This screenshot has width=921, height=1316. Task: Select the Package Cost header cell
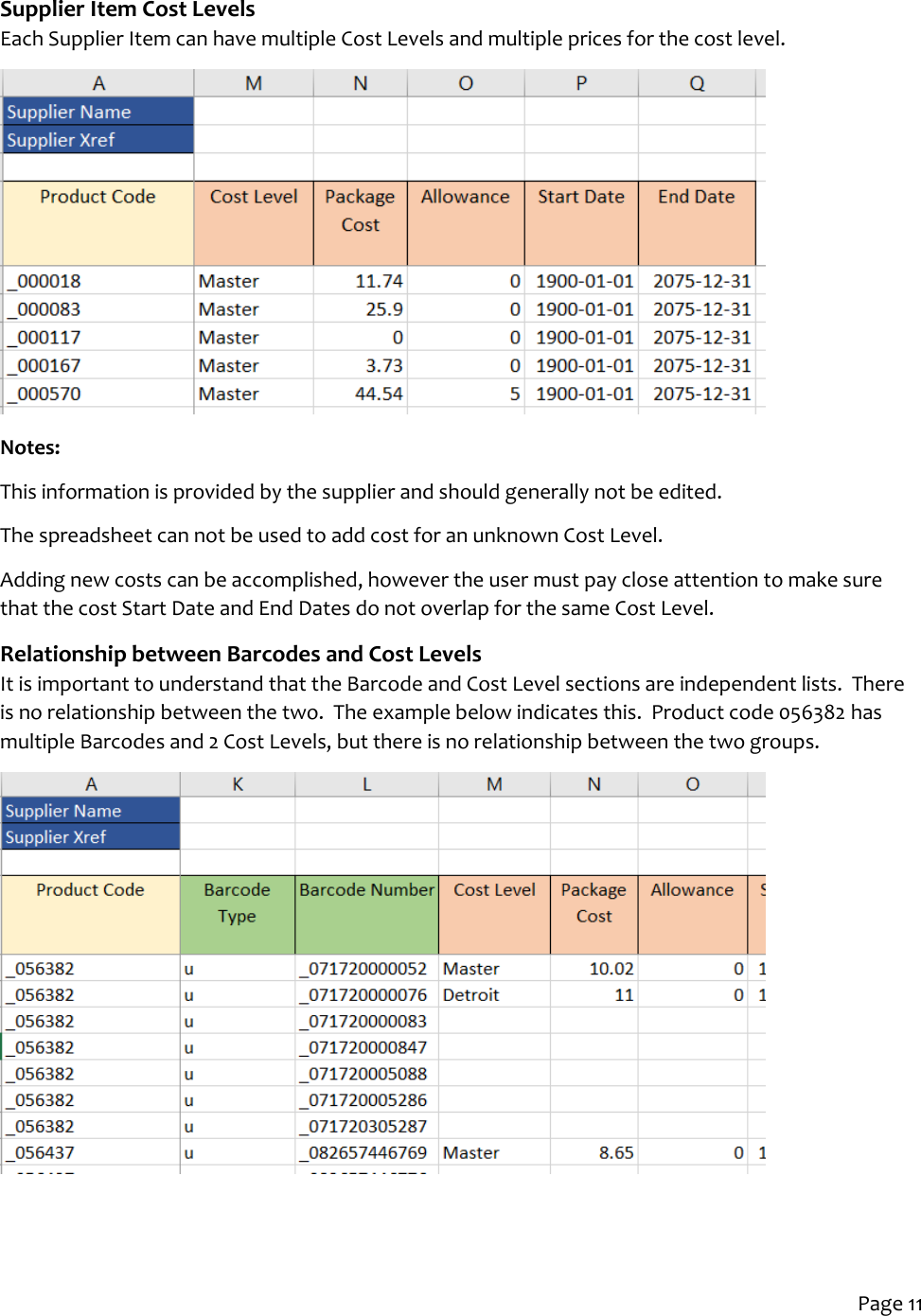point(360,210)
